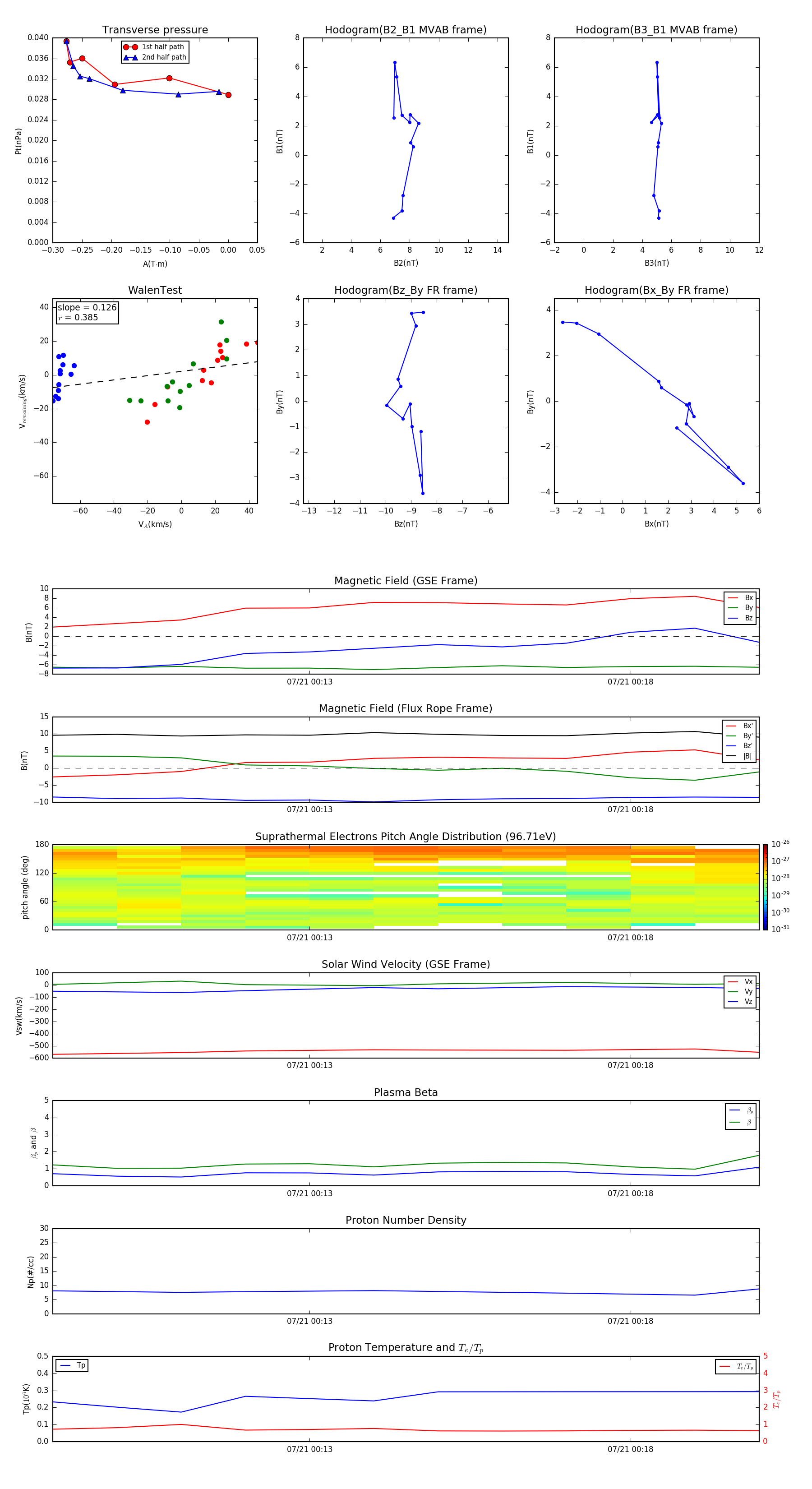Select the Vy legend entry in solar wind panel
This screenshot has height=1489, width=812.
coord(740,991)
